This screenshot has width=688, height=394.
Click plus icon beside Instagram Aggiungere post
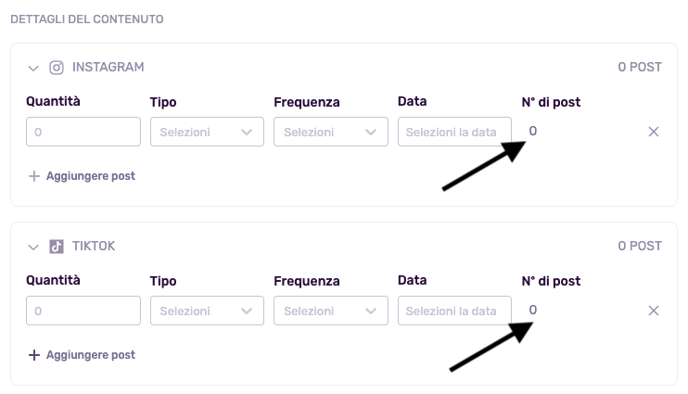pyautogui.click(x=34, y=176)
